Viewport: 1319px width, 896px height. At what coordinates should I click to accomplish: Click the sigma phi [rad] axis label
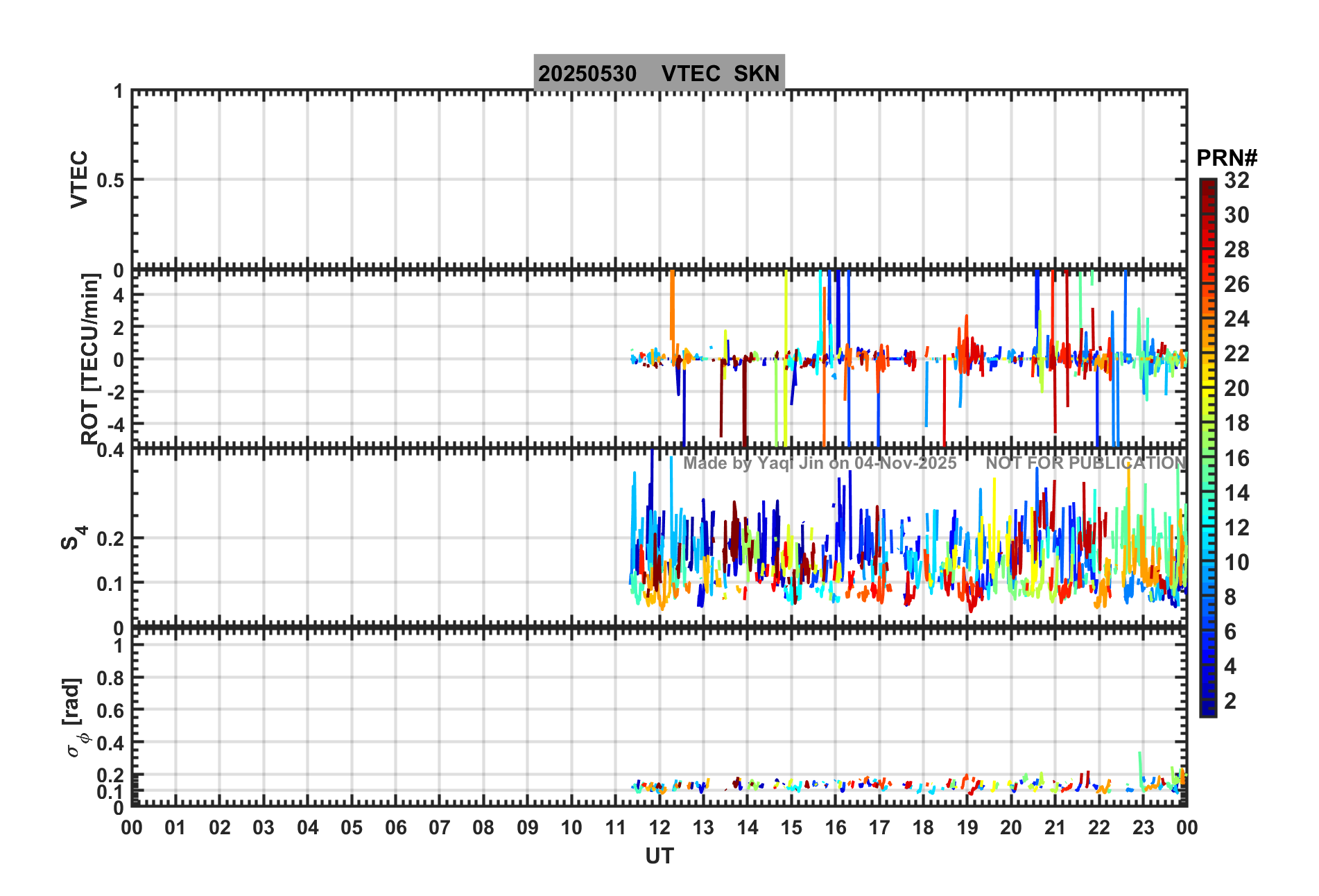click(76, 717)
